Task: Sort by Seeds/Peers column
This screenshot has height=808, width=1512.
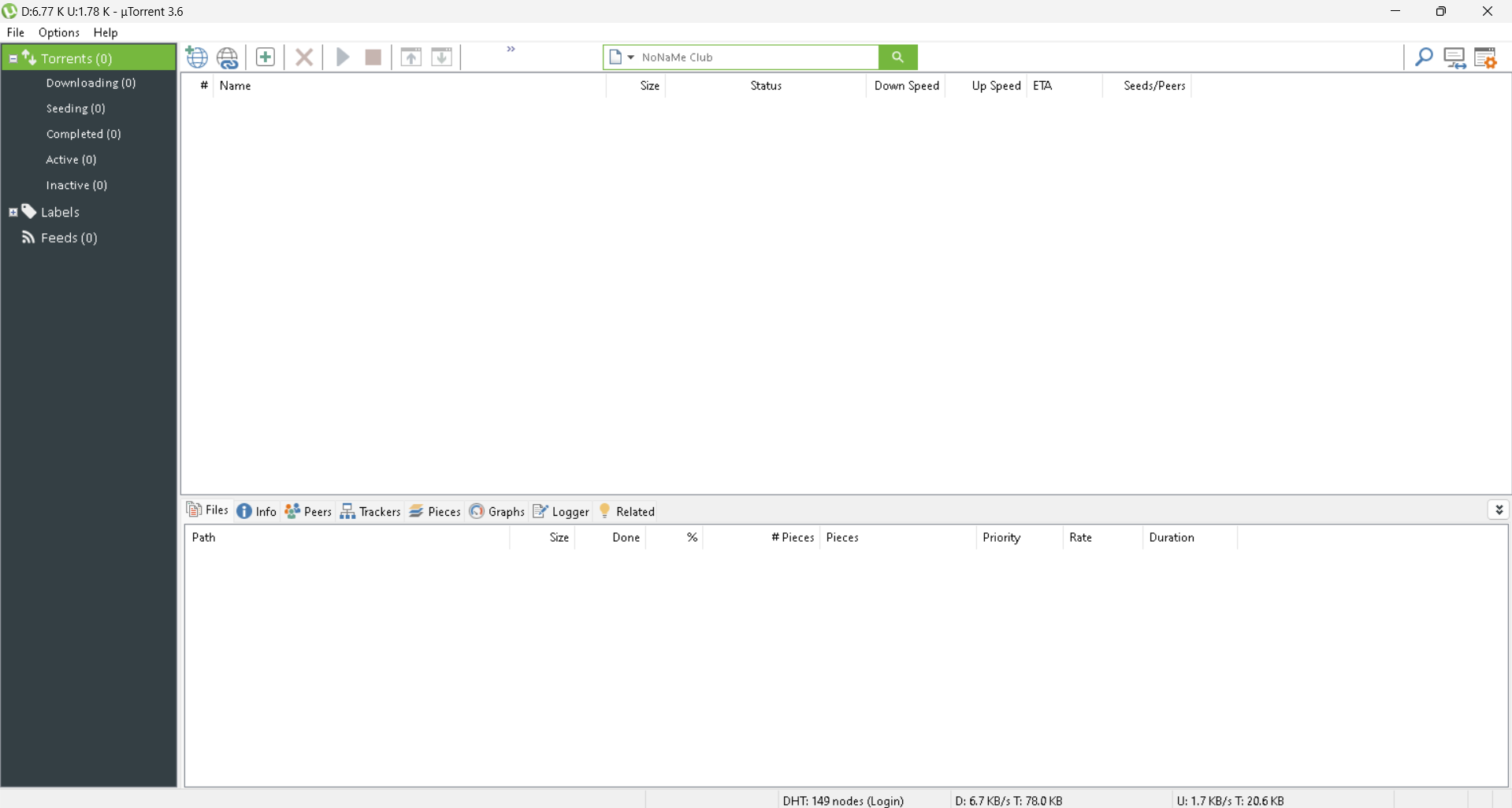Action: (x=1147, y=86)
